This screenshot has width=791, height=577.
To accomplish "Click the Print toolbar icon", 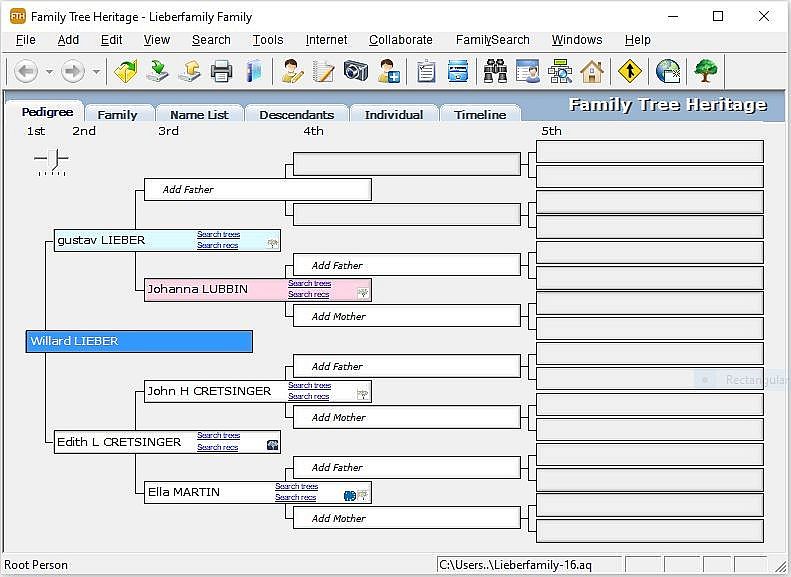I will click(x=221, y=71).
